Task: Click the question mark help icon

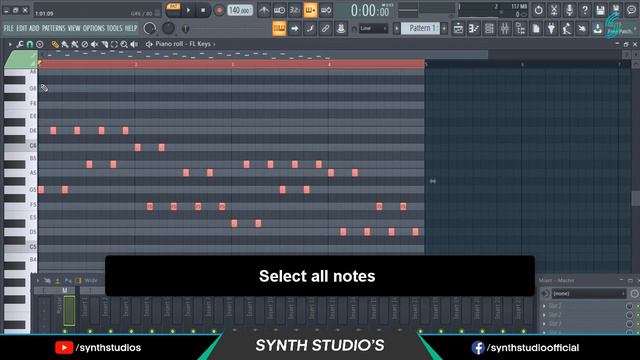Action: coord(585,10)
